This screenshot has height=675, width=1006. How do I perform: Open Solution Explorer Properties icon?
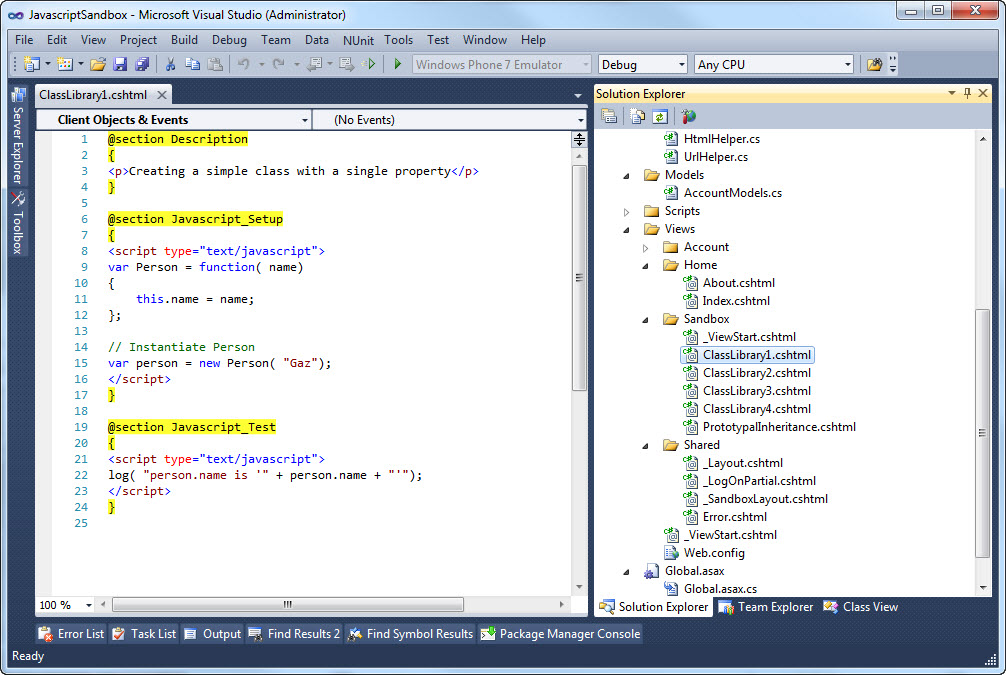click(609, 116)
